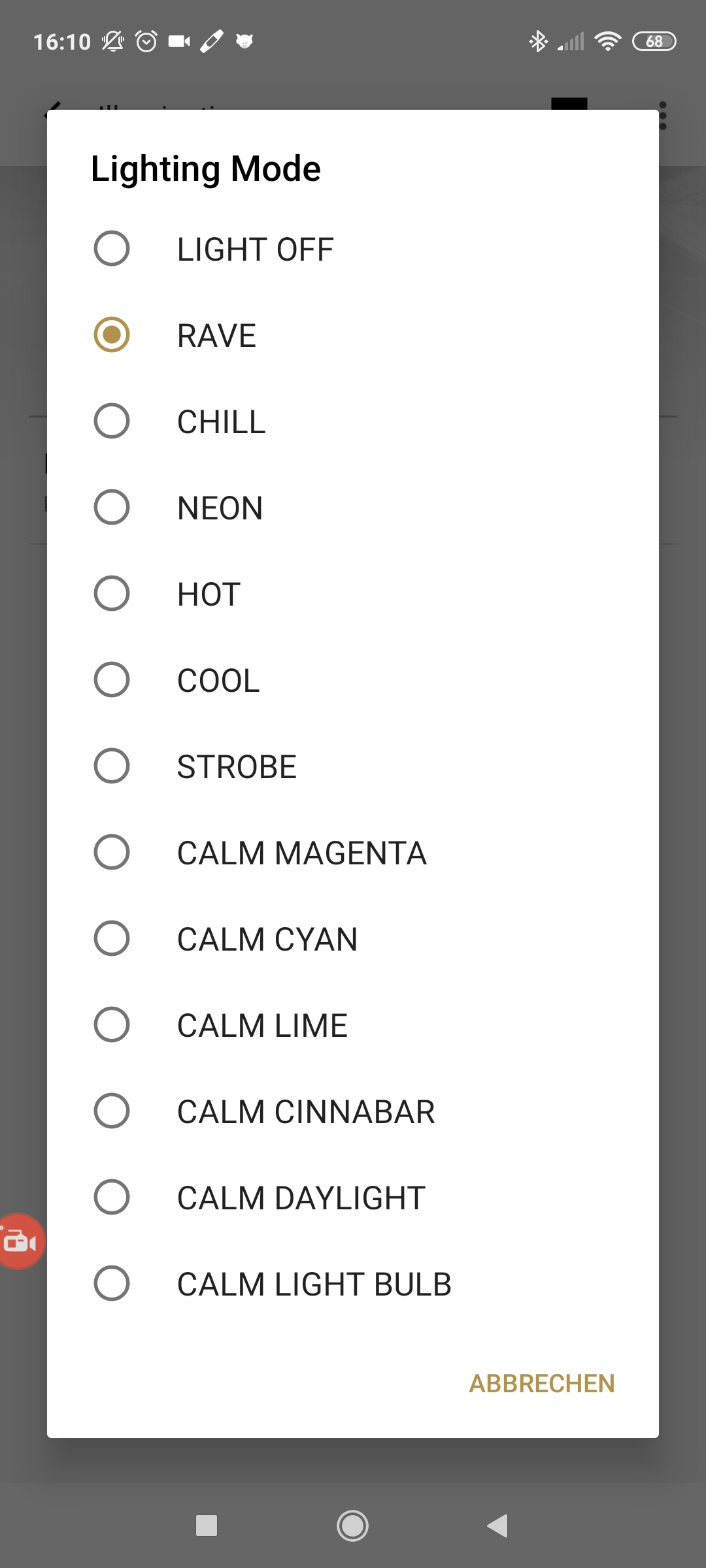Select the CHILL radio button
706x1568 pixels.
(112, 421)
